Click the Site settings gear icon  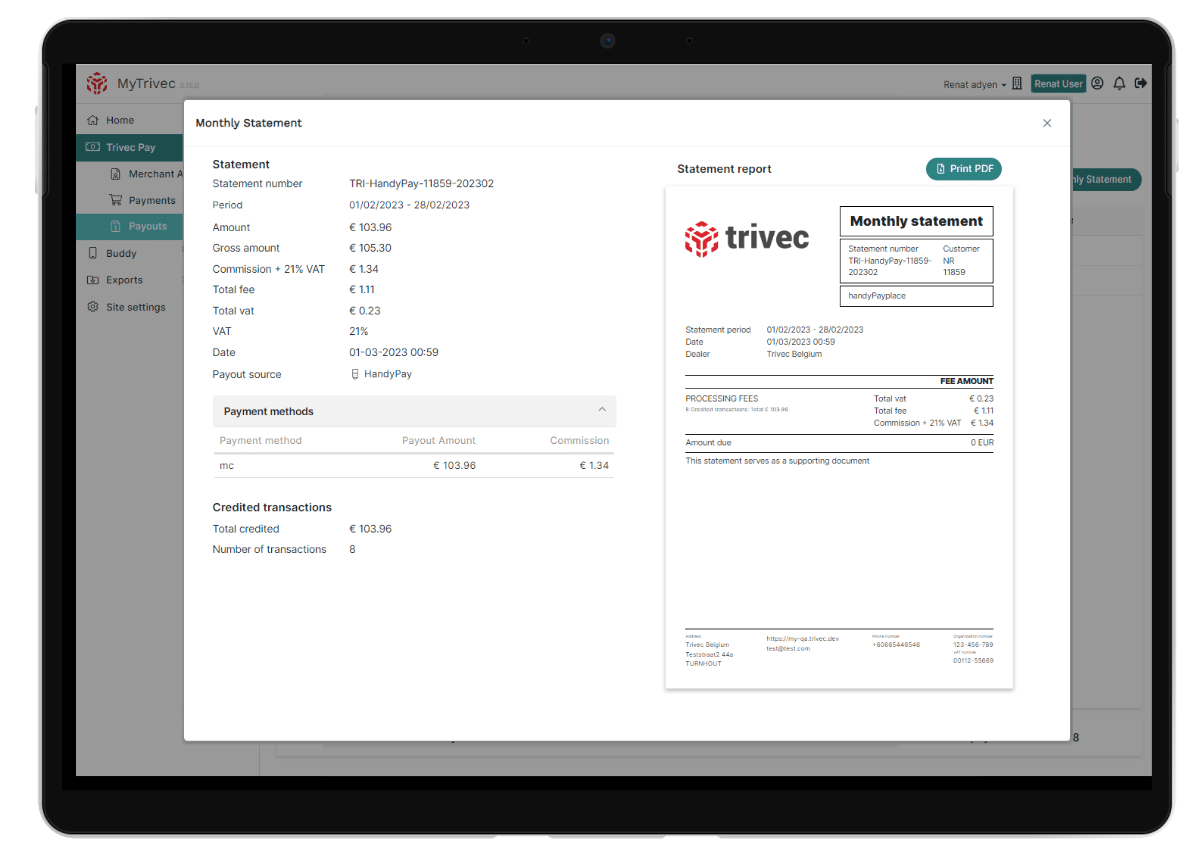coord(93,307)
